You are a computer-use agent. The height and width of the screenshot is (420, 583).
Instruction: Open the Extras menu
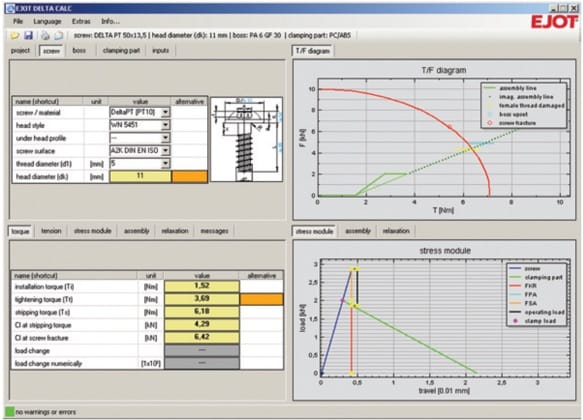click(x=81, y=22)
